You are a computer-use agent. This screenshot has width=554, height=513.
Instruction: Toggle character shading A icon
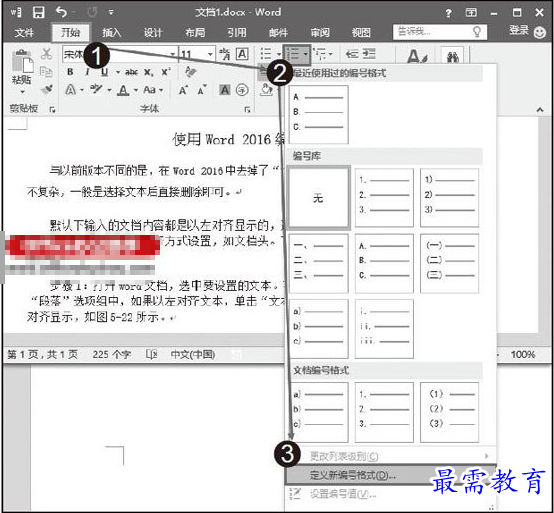225,90
